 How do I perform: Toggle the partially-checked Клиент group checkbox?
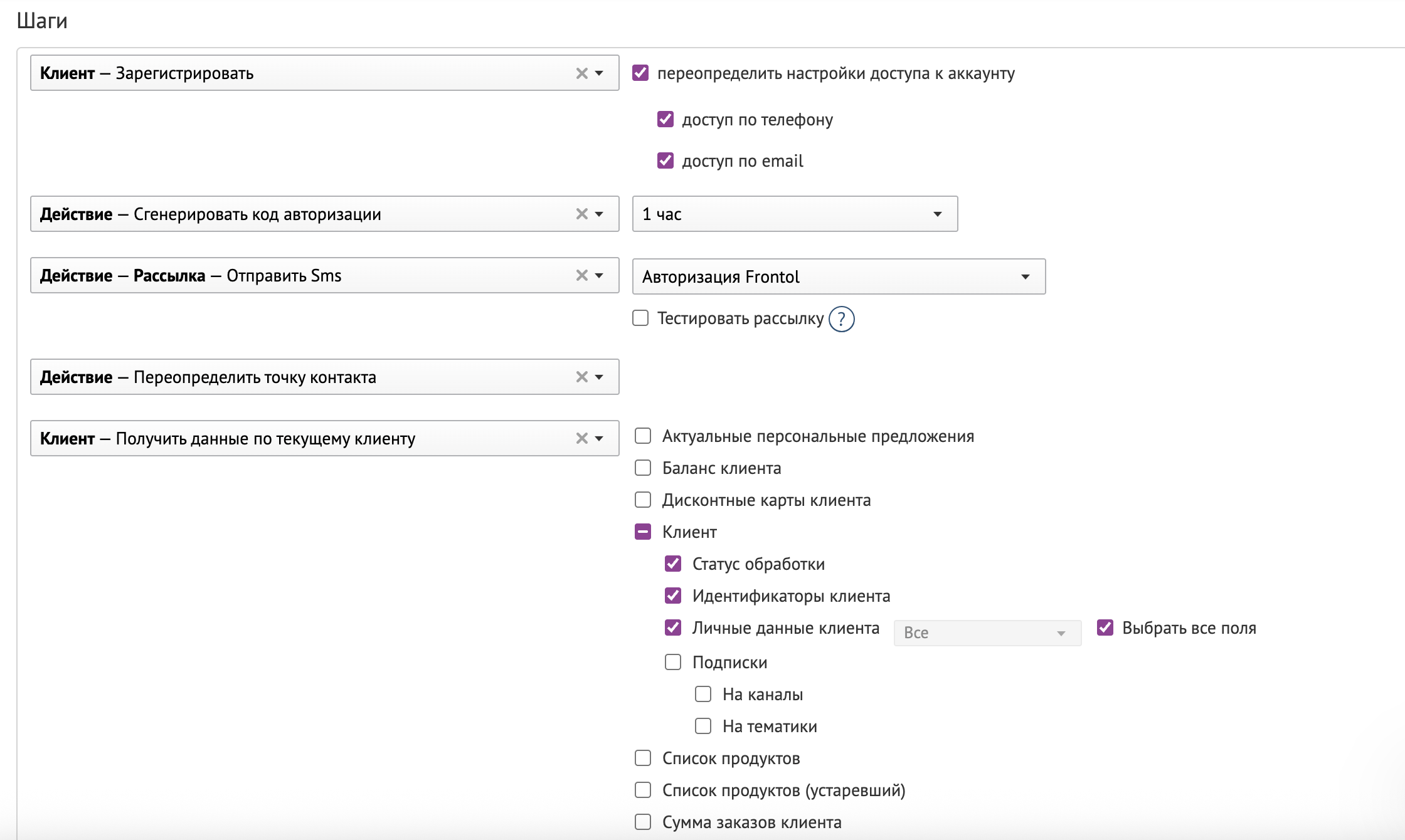(x=643, y=532)
